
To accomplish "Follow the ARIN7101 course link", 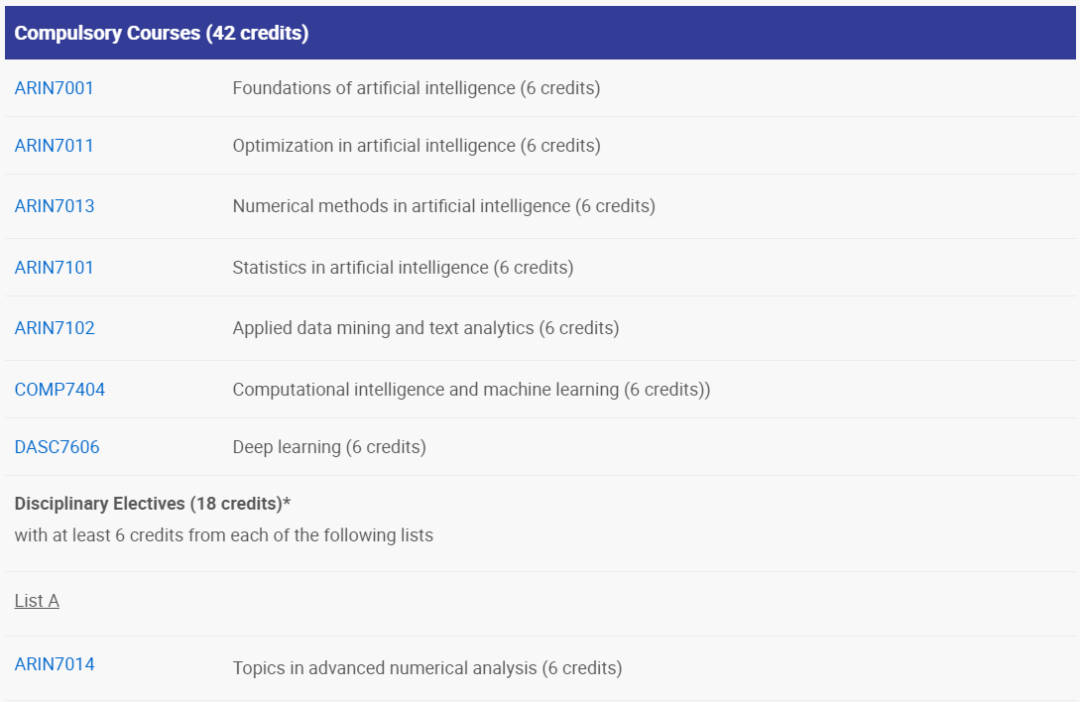I will point(54,267).
